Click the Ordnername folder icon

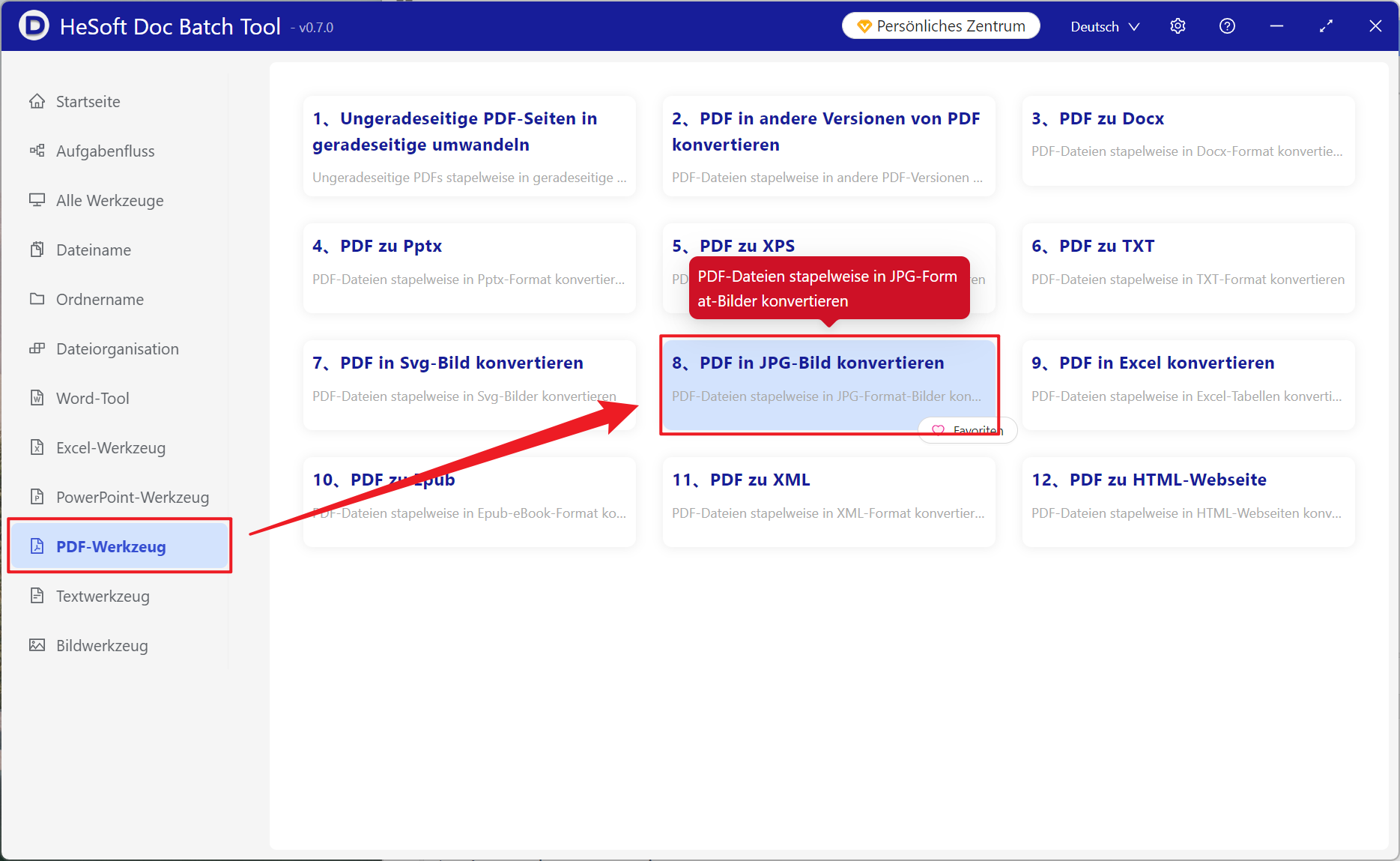37,299
